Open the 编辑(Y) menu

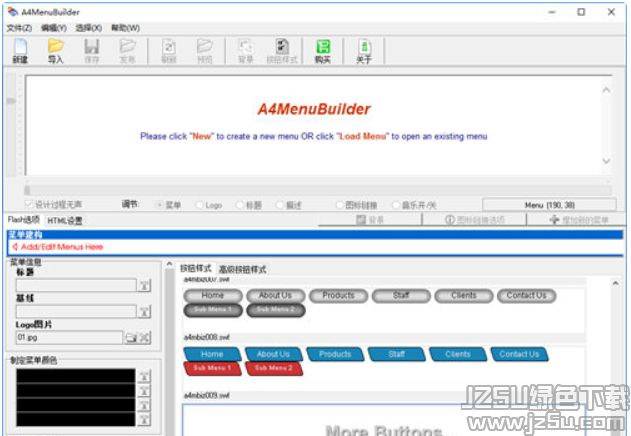[x=54, y=28]
